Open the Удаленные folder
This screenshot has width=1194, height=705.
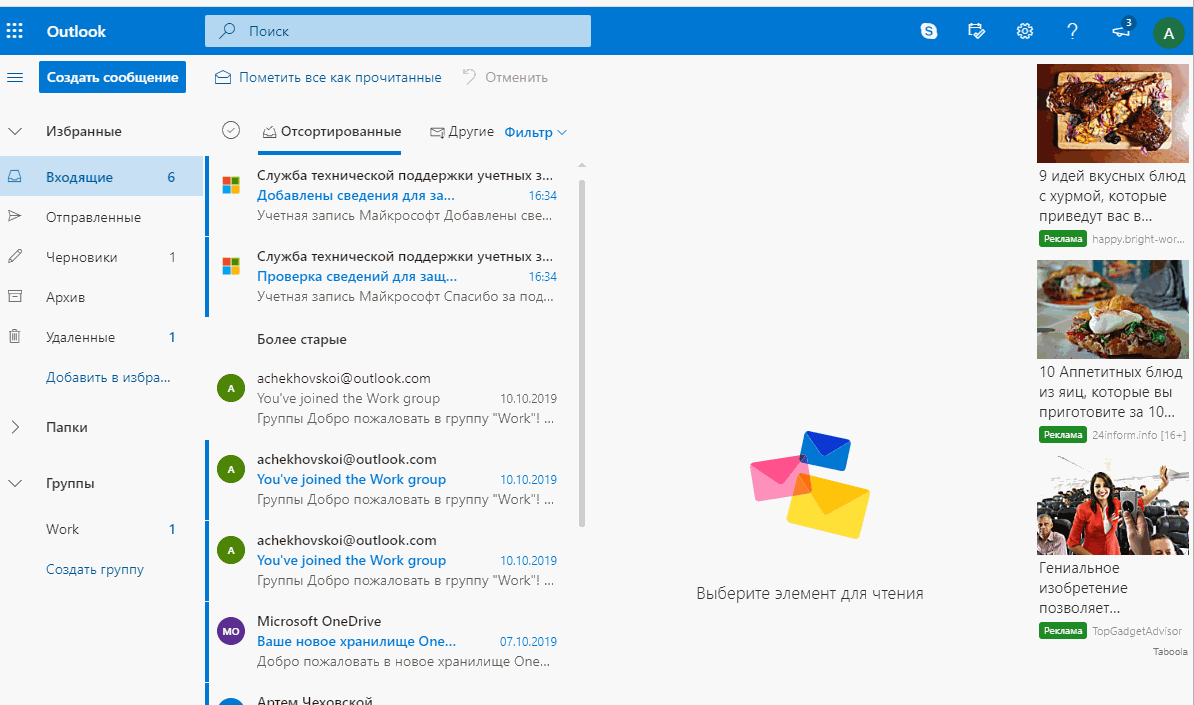click(101, 337)
